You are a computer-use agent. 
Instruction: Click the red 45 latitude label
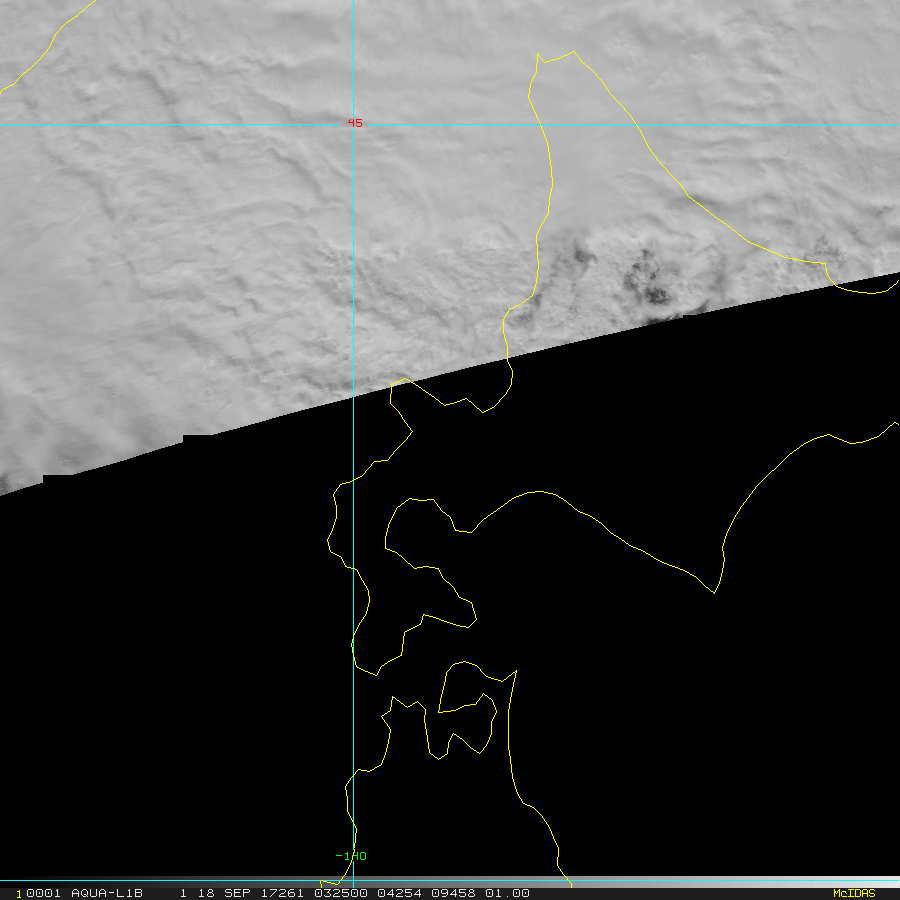(x=355, y=123)
